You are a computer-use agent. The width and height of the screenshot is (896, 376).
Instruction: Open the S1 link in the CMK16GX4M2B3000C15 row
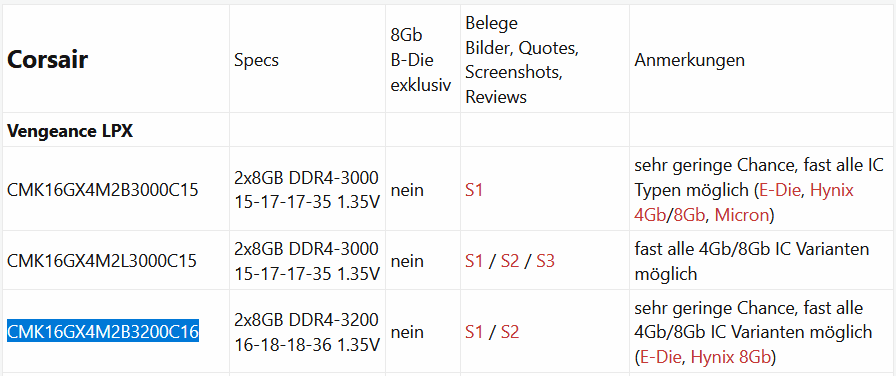[x=474, y=190]
